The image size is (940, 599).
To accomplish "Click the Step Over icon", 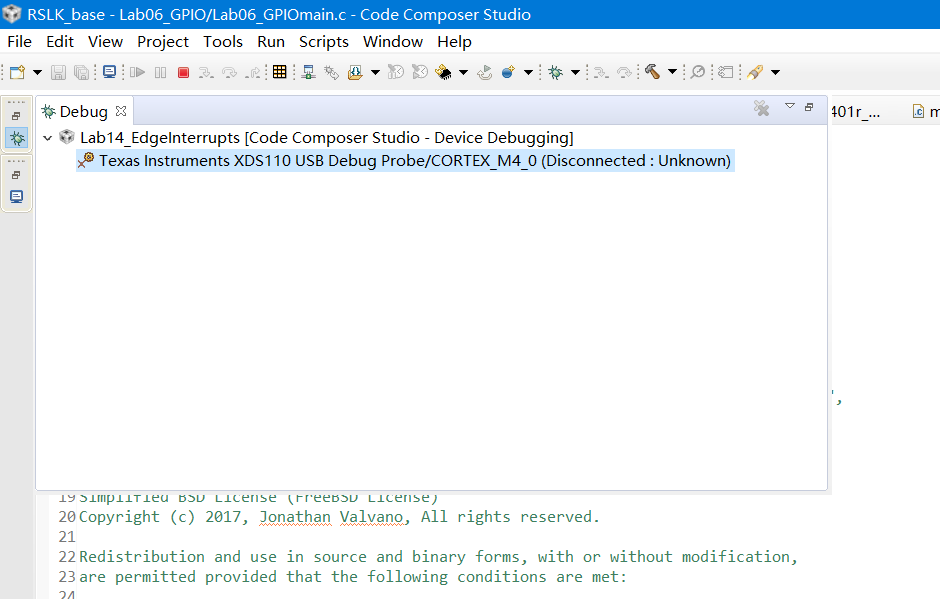I will pos(229,73).
